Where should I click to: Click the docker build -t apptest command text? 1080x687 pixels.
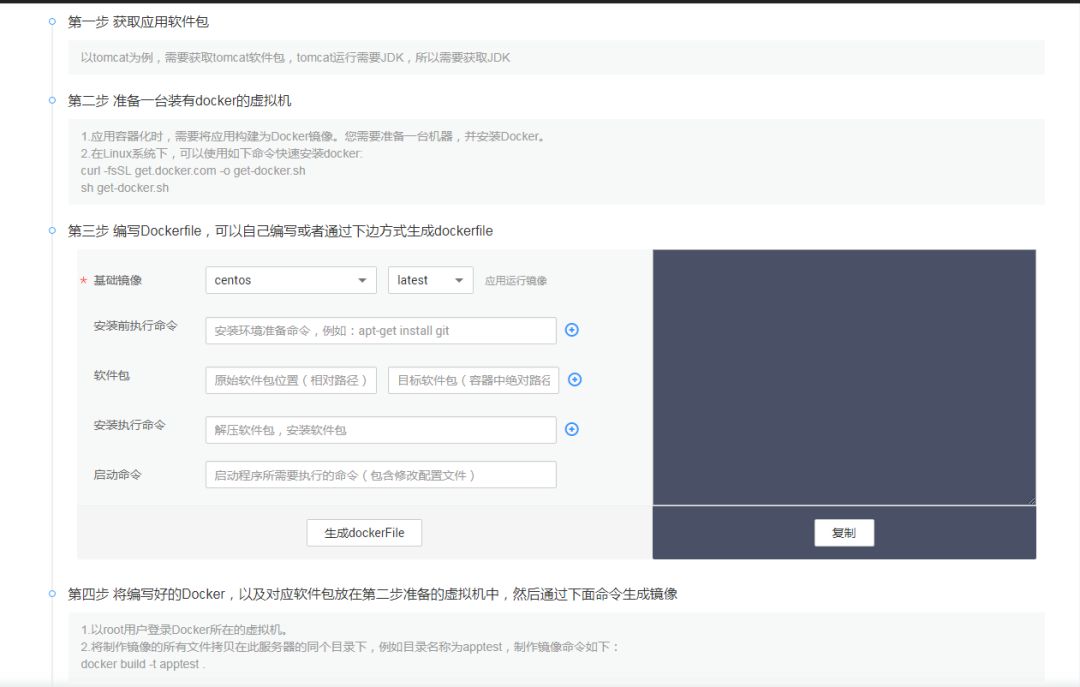pos(143,664)
